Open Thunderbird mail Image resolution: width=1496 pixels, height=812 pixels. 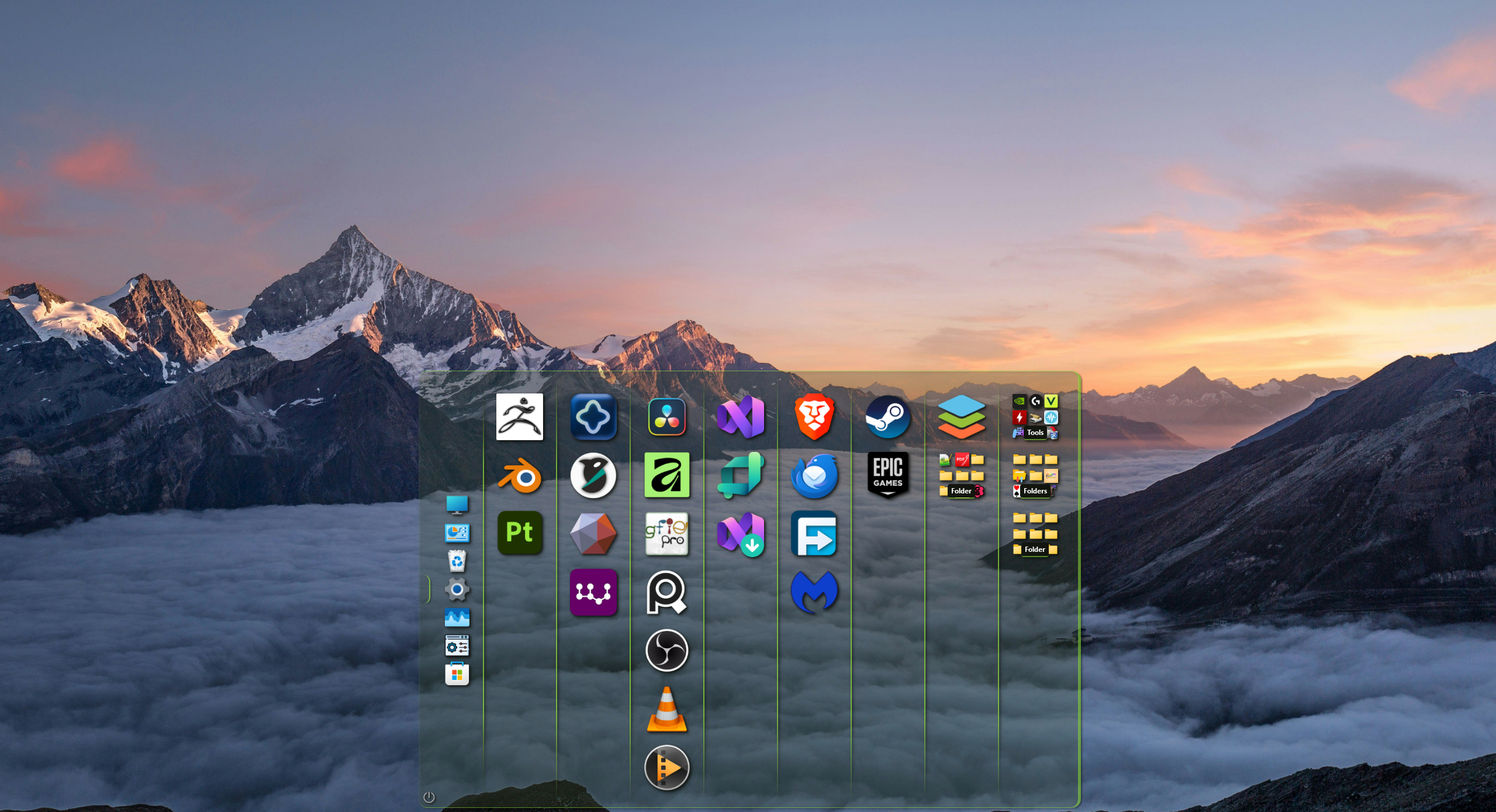(x=814, y=476)
